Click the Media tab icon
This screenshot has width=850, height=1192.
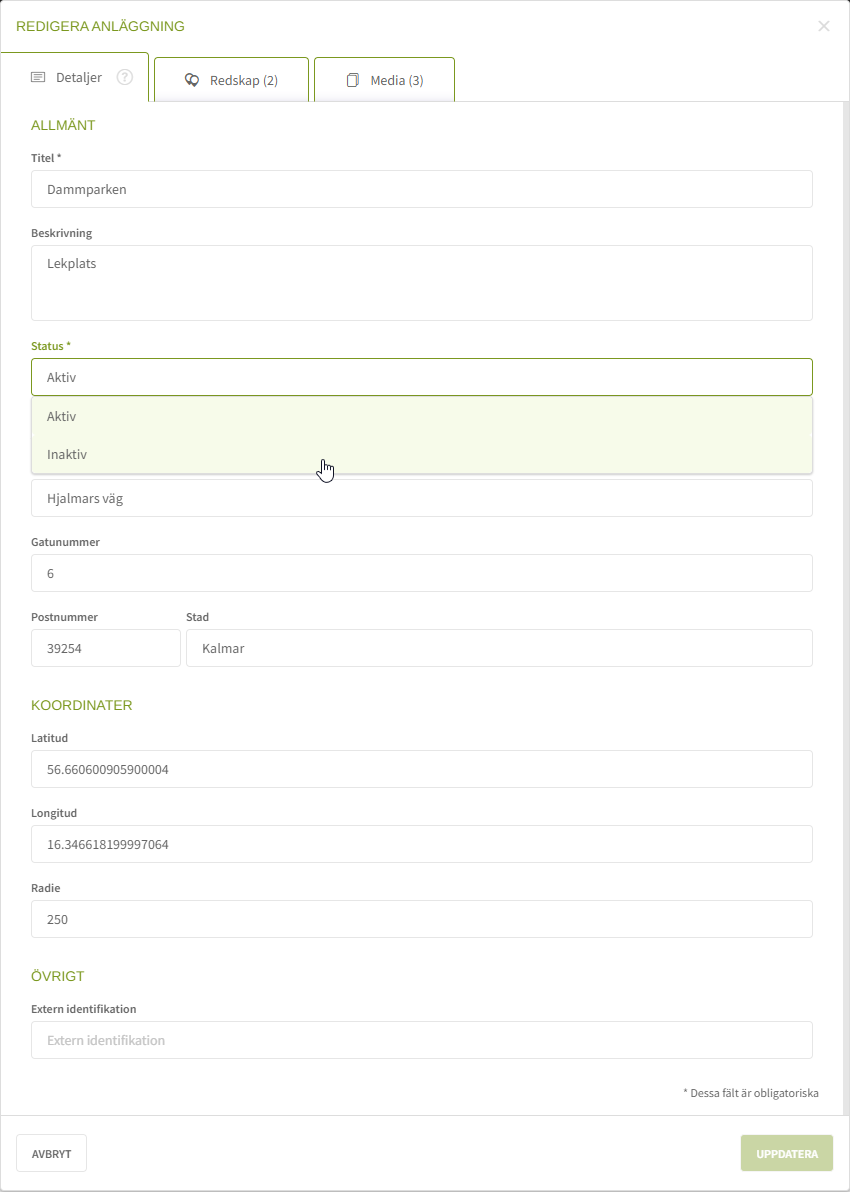pos(353,80)
